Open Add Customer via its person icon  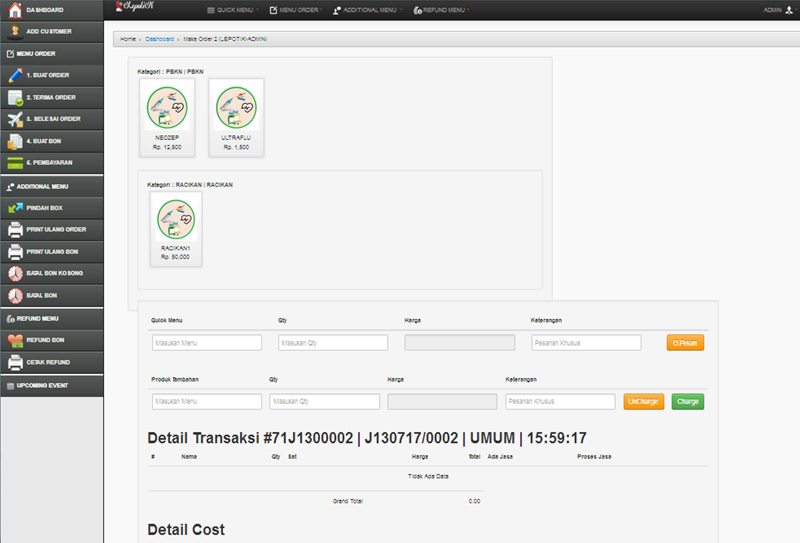pyautogui.click(x=15, y=32)
